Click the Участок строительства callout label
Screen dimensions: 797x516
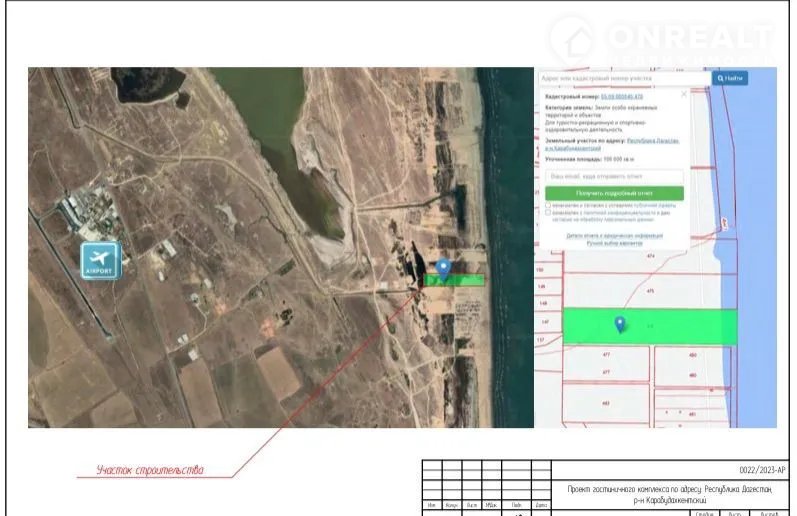tap(149, 470)
